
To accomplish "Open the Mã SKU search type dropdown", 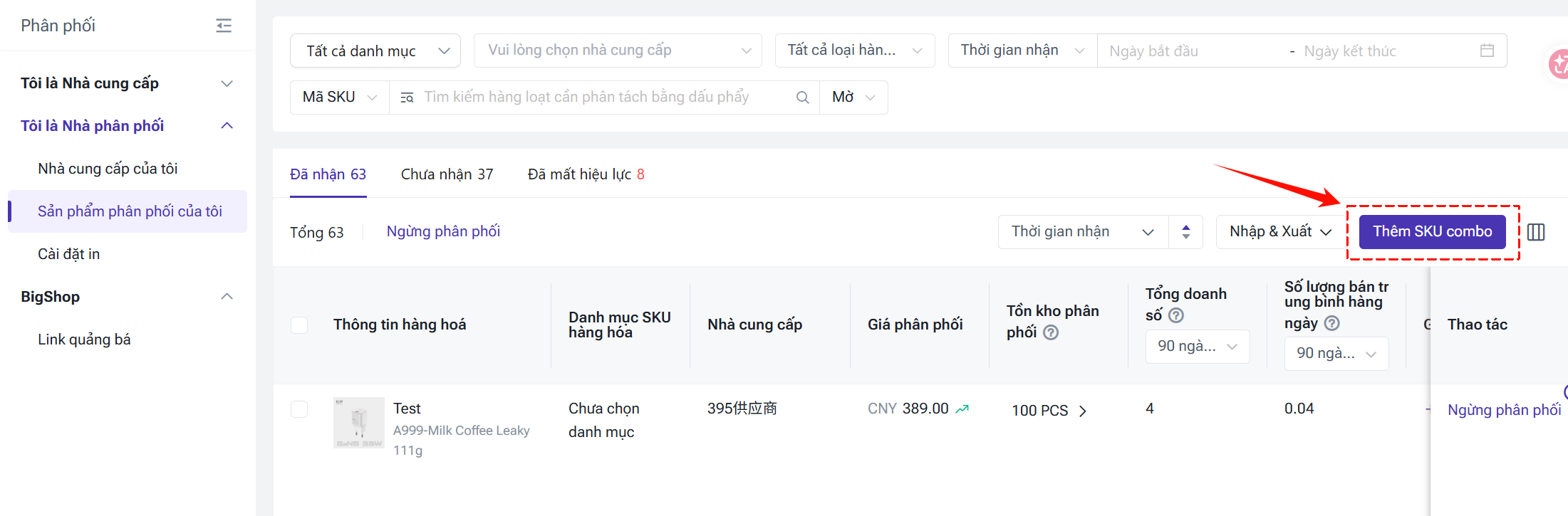I will point(339,98).
